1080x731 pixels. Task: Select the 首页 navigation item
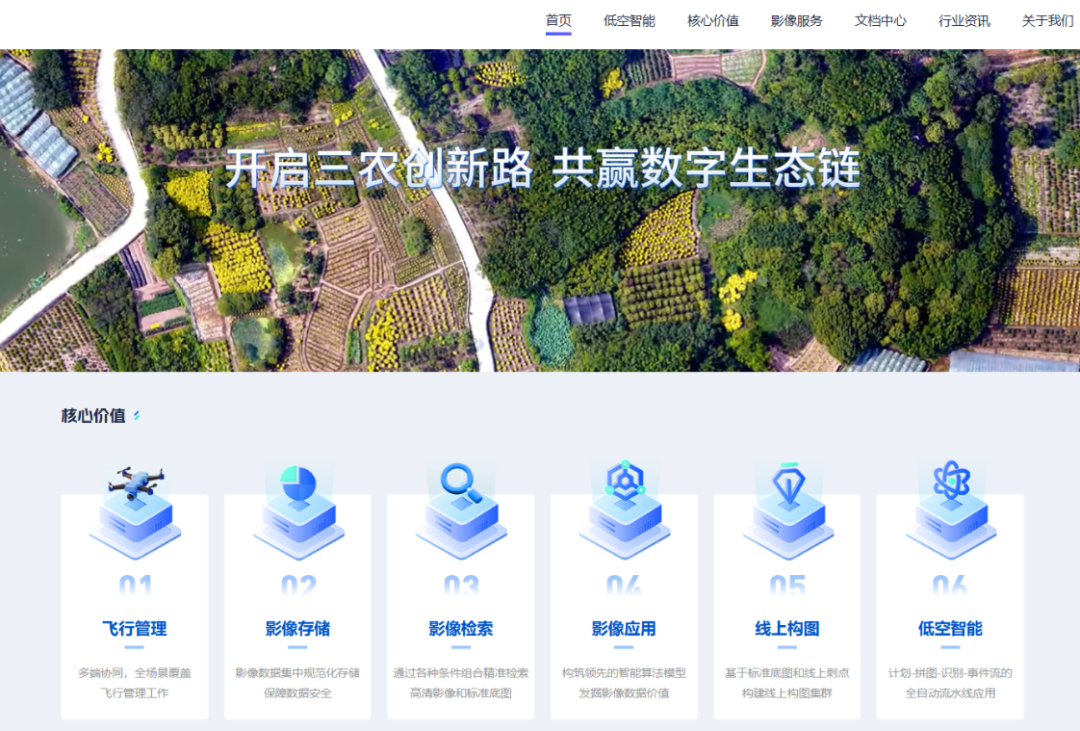[556, 19]
